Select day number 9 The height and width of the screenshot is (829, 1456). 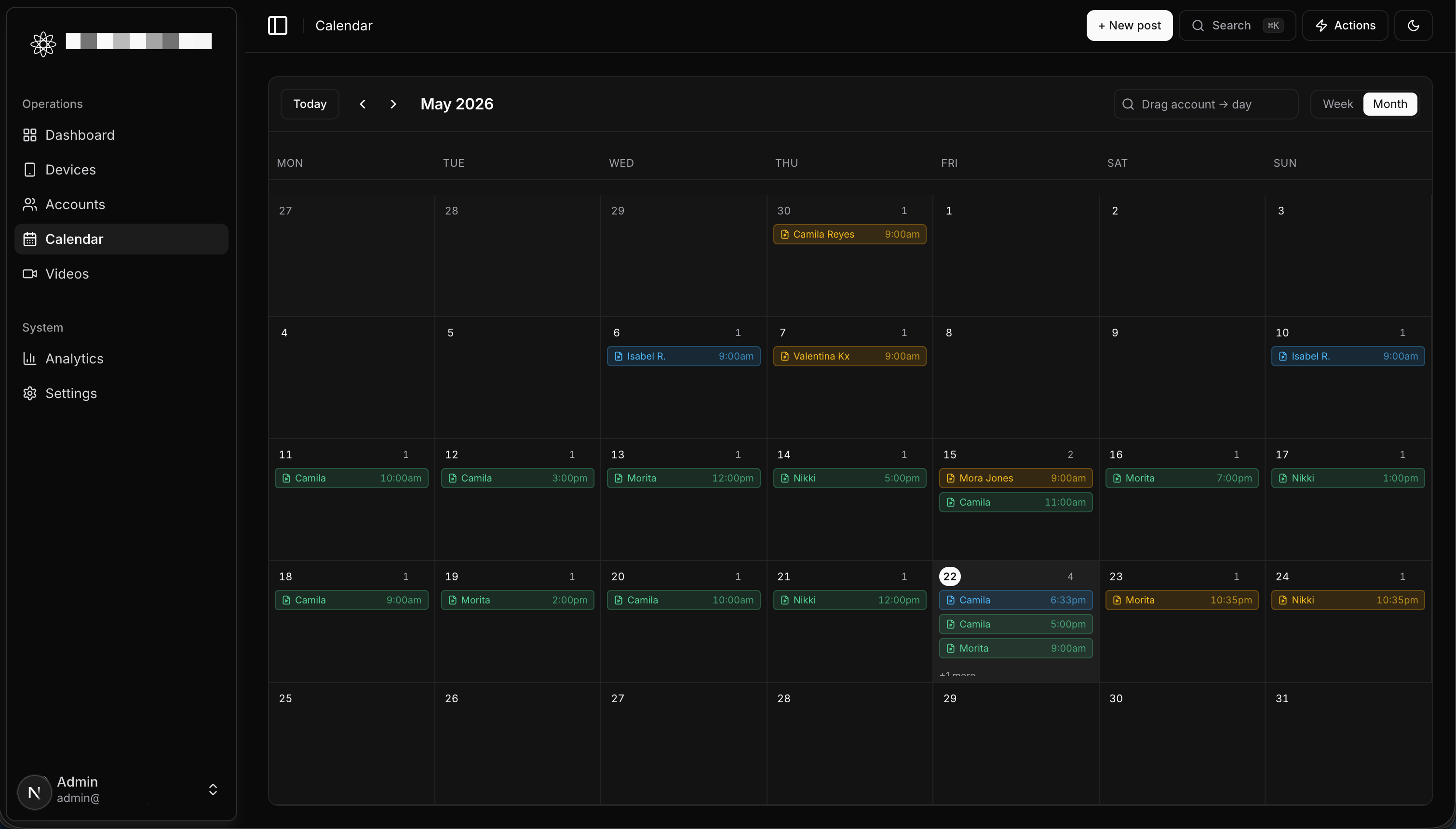[1115, 333]
